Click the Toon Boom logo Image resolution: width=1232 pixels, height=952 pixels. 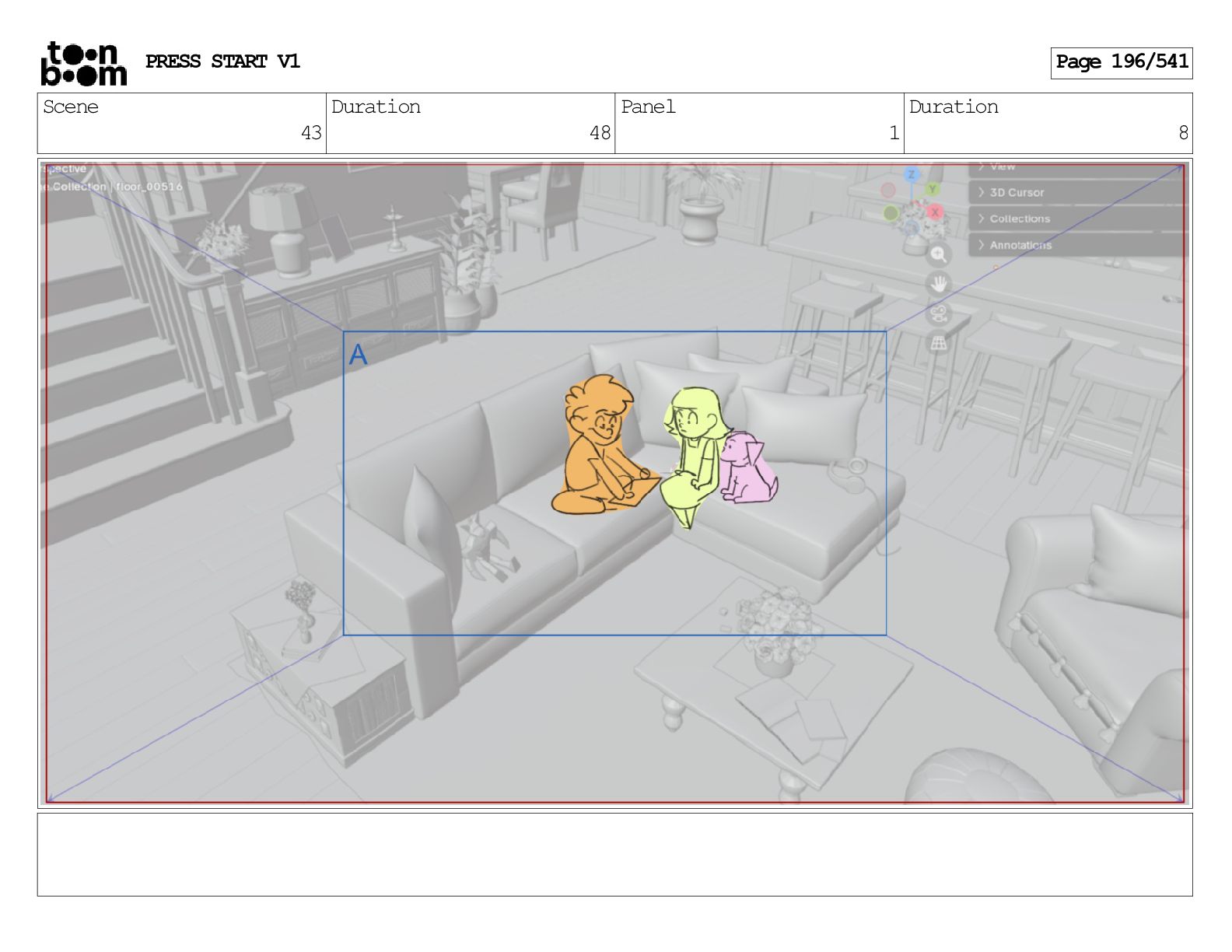[x=83, y=63]
